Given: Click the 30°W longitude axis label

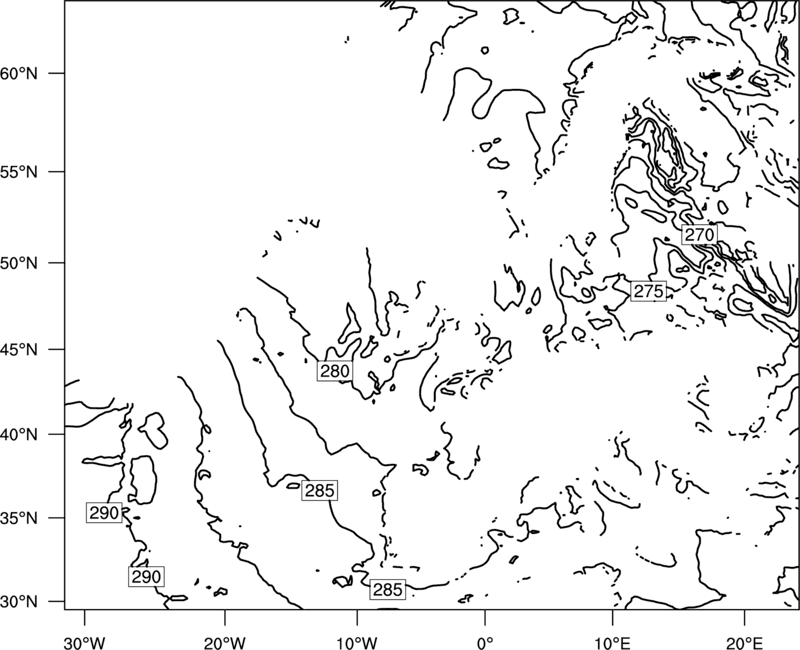Looking at the screenshot, I should 85,643.
